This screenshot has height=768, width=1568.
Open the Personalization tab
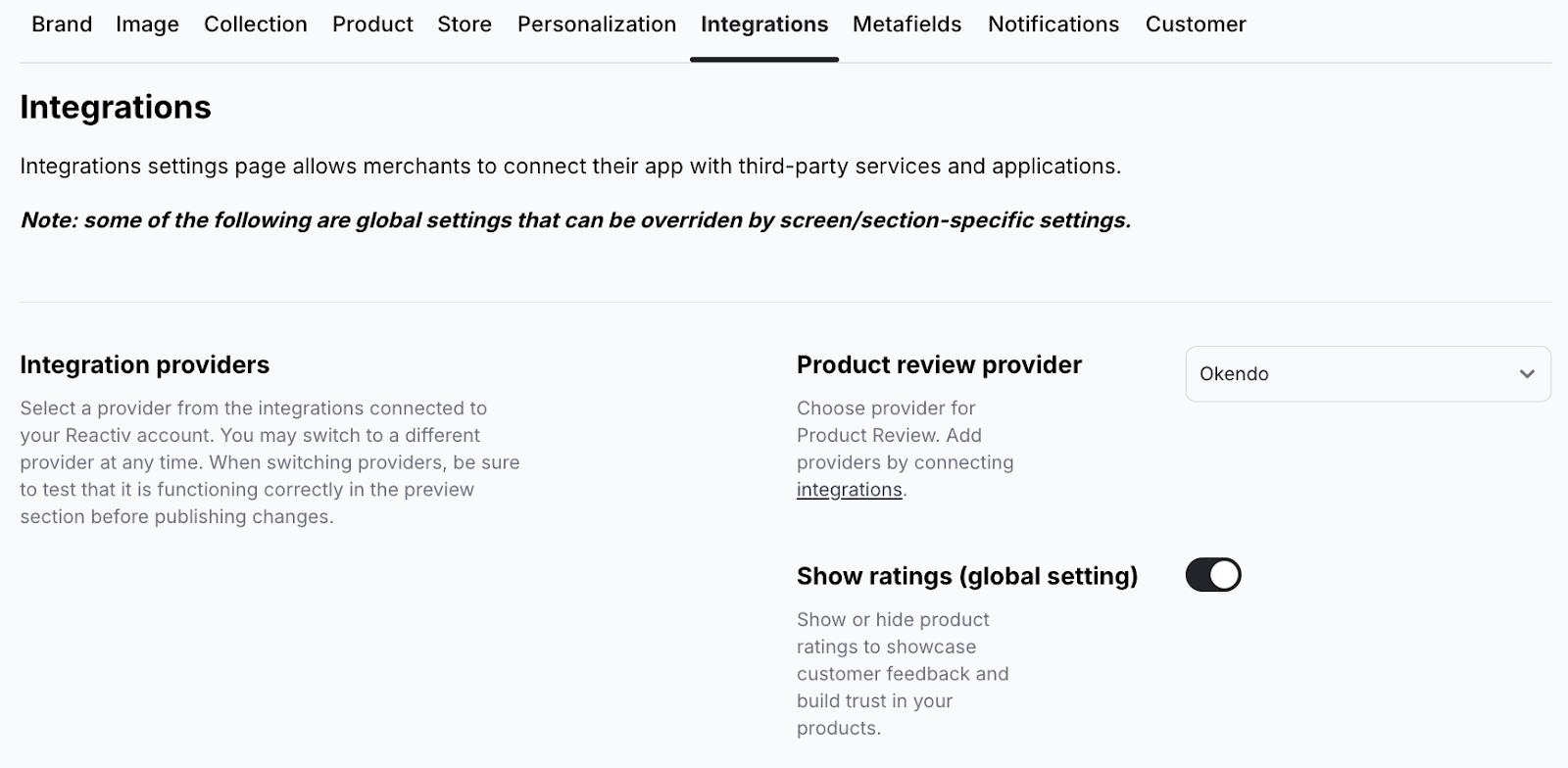tap(596, 24)
